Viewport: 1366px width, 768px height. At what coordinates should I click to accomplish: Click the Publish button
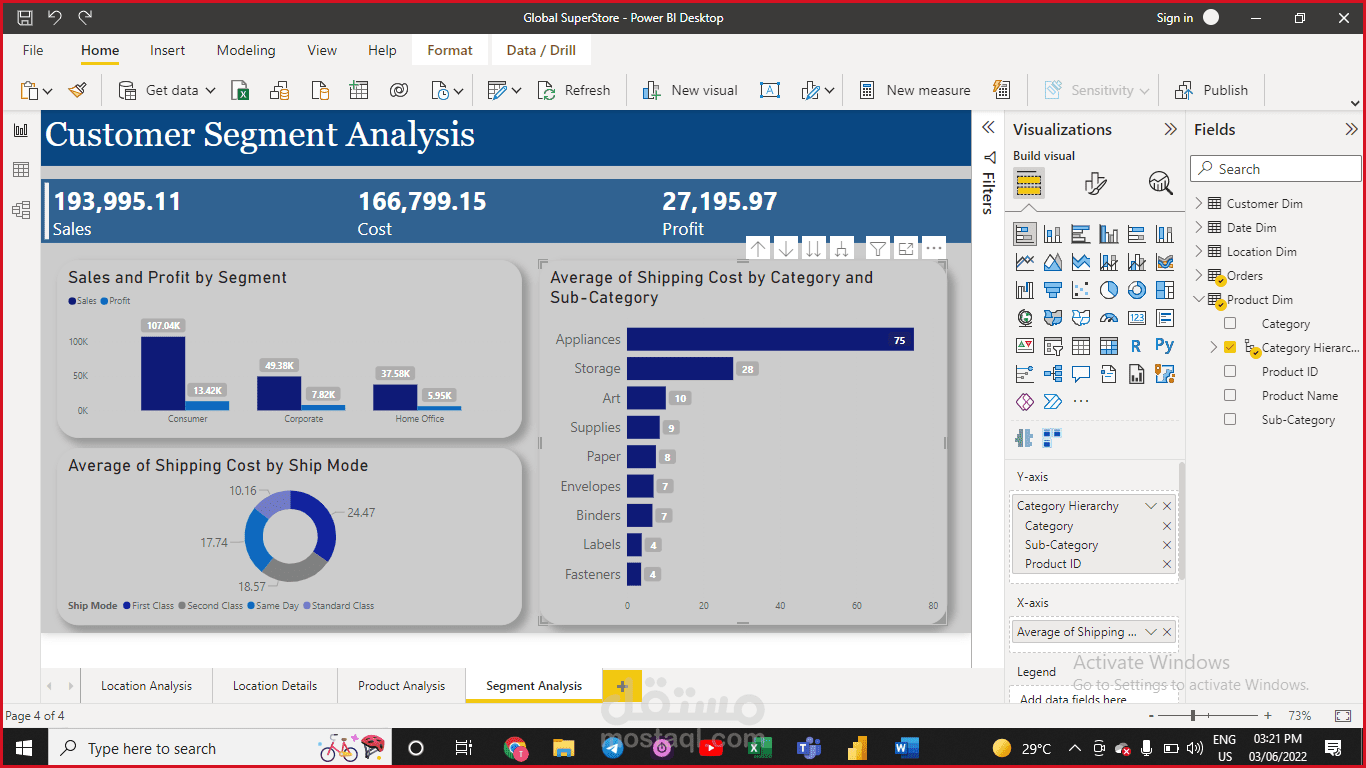coord(1211,90)
